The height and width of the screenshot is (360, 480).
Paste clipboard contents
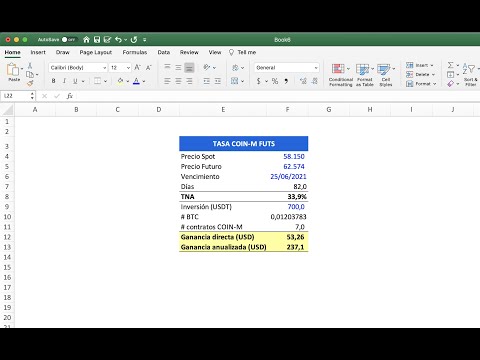(13, 72)
